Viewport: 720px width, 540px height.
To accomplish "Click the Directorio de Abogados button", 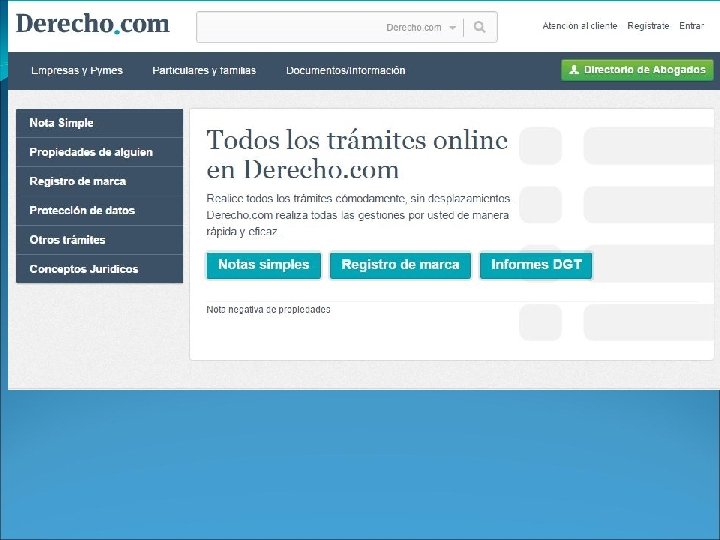I will coord(637,70).
